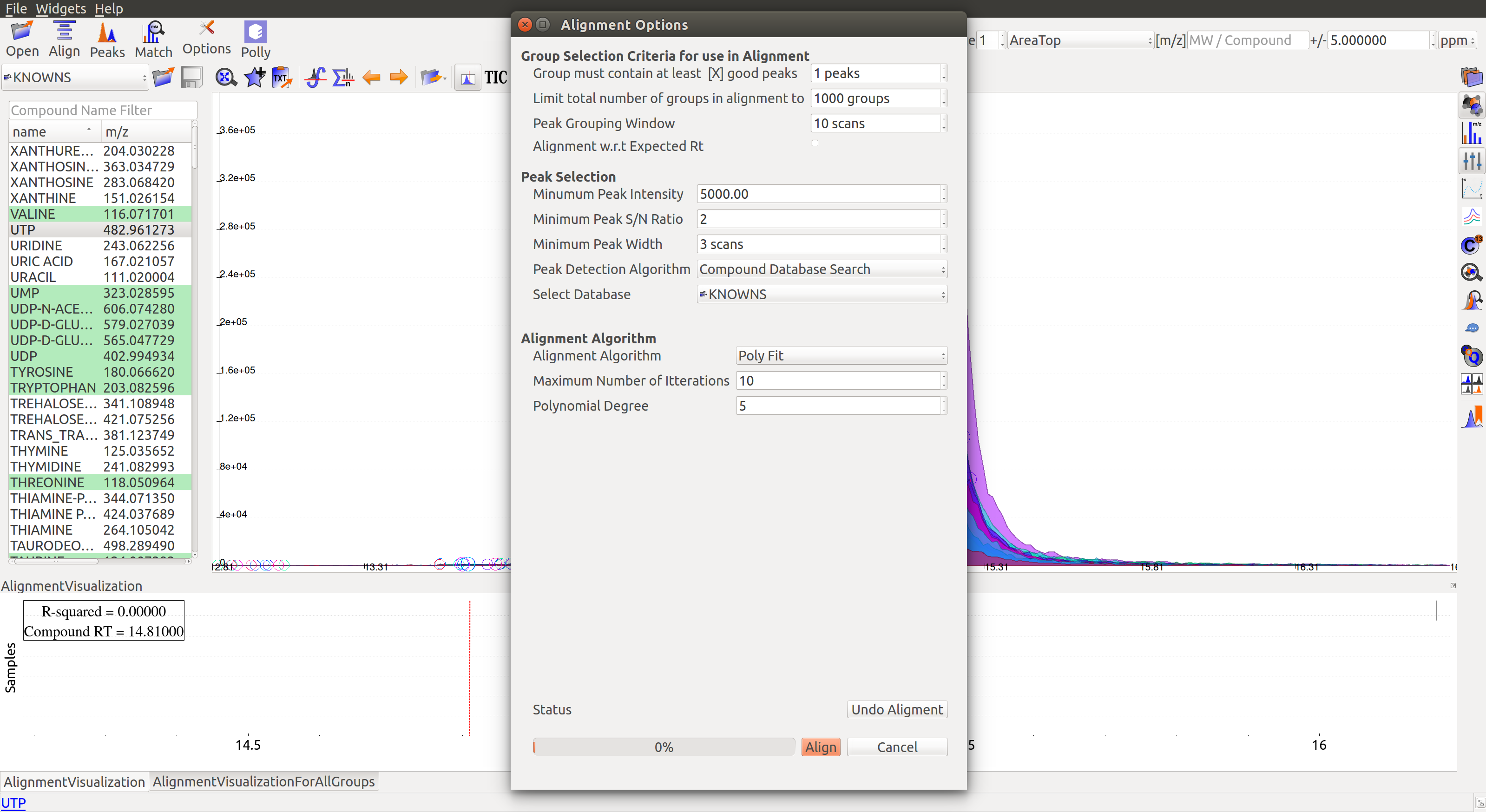The width and height of the screenshot is (1486, 812).
Task: Open the four-panel gallery icon
Action: click(x=1472, y=384)
